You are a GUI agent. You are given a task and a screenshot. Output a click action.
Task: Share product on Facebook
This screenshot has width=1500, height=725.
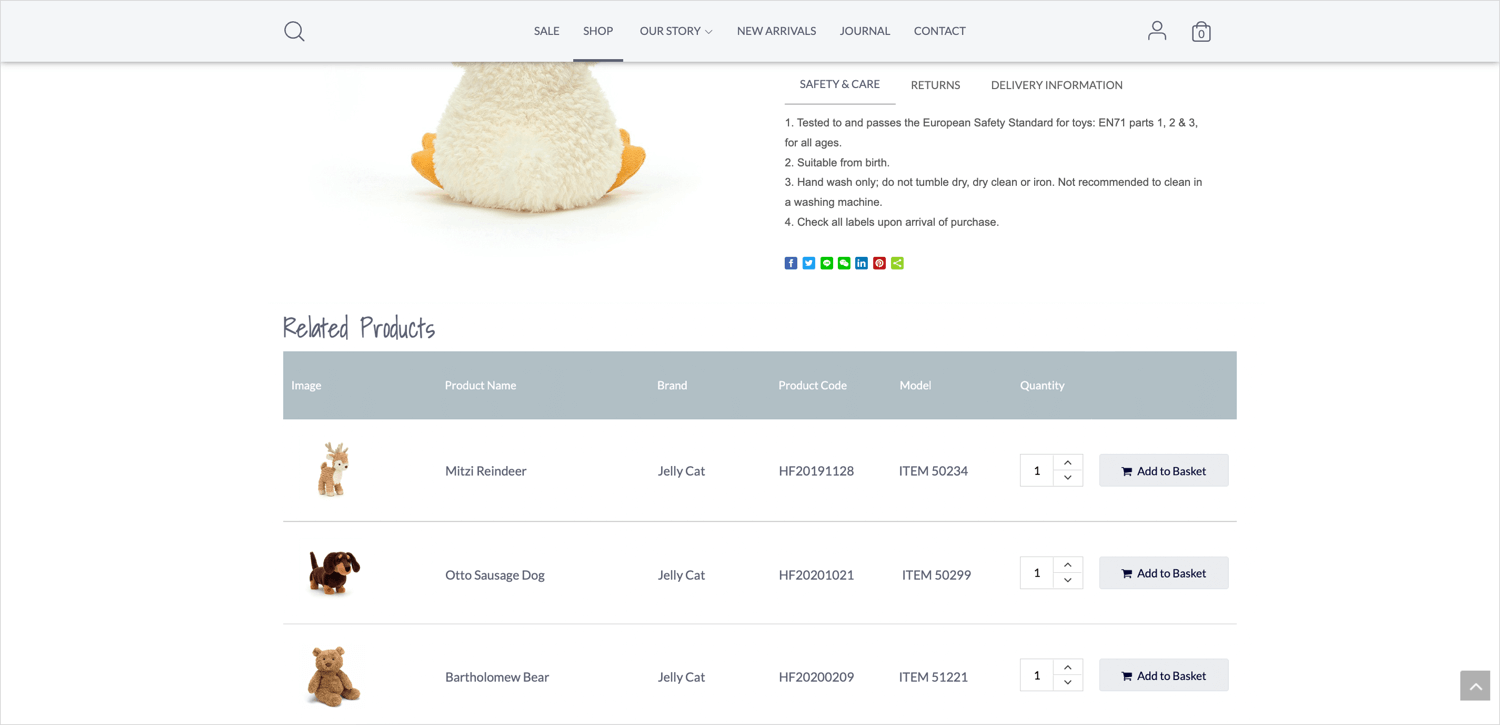point(791,263)
